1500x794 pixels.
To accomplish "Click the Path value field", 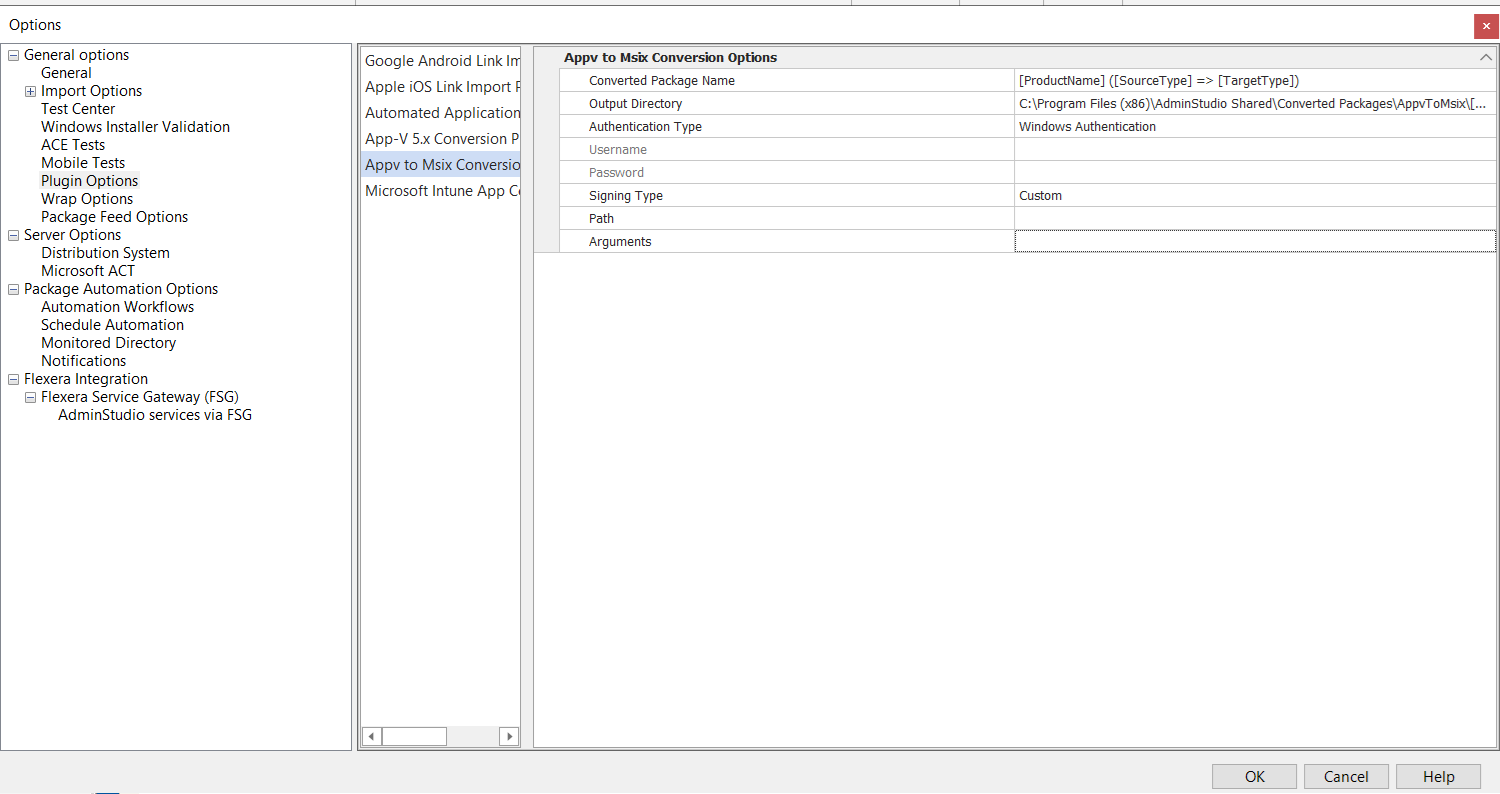I will (x=1254, y=219).
